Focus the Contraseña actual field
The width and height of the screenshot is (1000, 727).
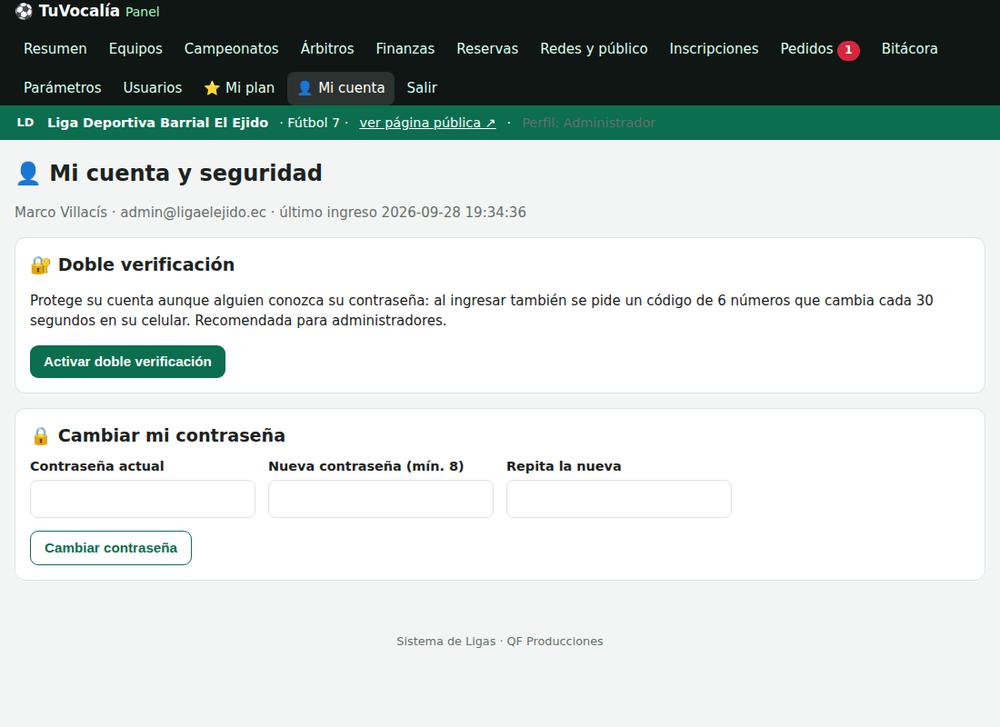click(x=142, y=499)
